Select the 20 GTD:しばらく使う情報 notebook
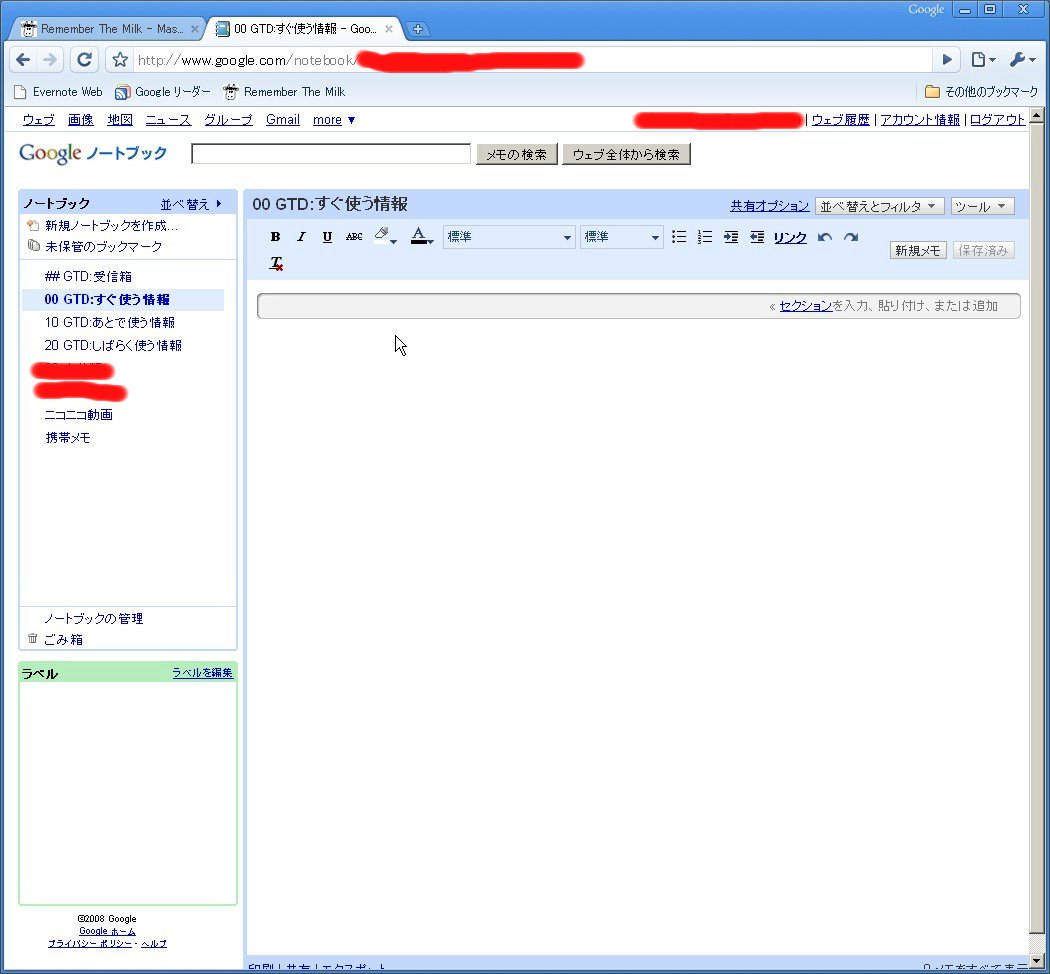 [x=112, y=345]
